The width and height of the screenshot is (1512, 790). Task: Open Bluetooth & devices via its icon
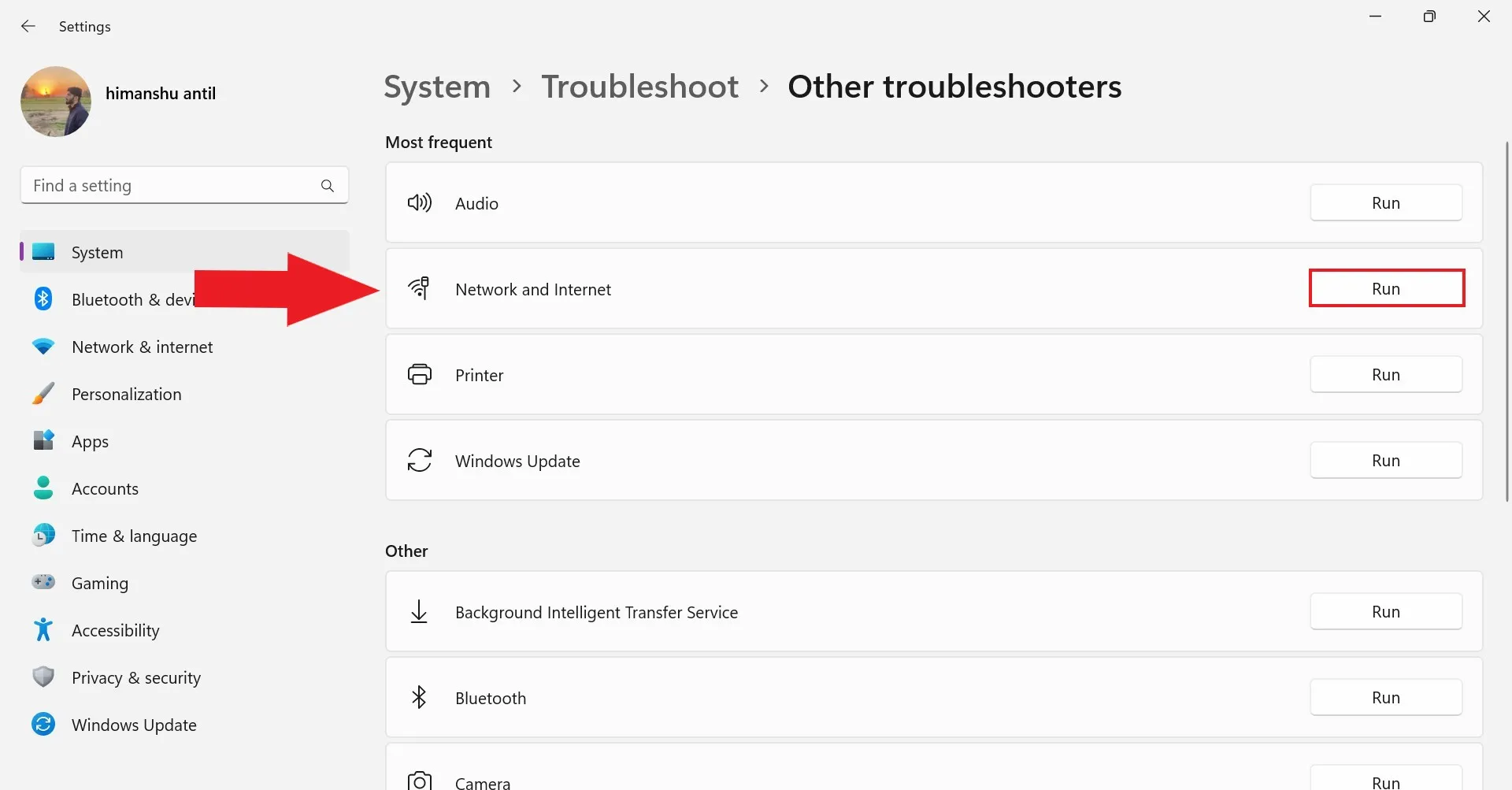[x=43, y=299]
